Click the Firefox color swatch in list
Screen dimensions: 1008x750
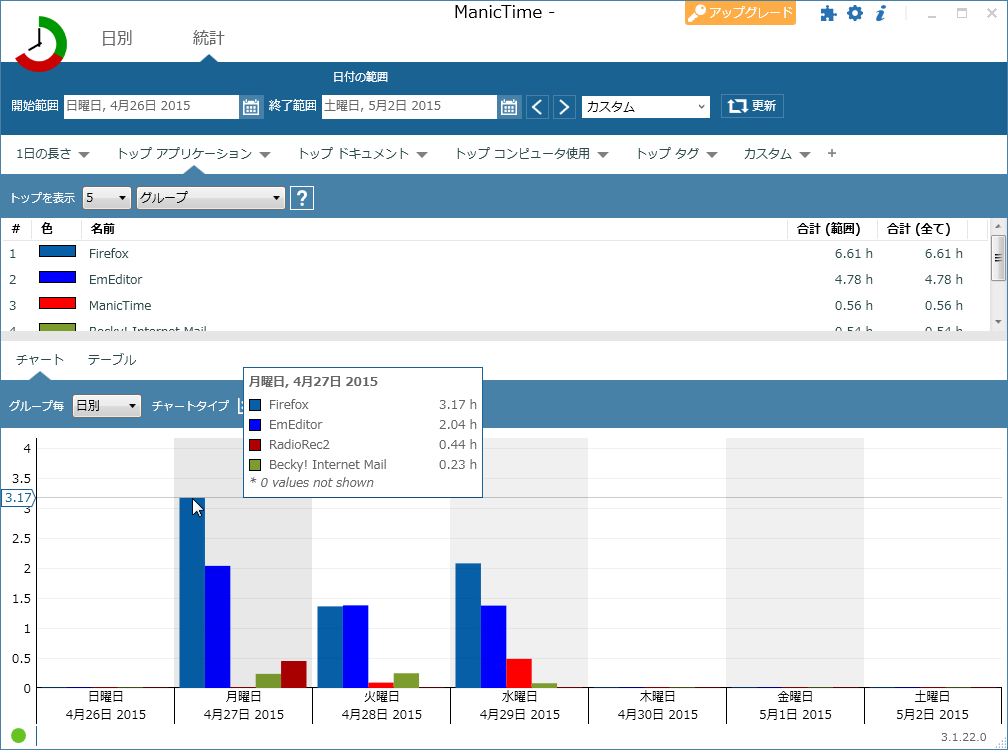pyautogui.click(x=57, y=251)
